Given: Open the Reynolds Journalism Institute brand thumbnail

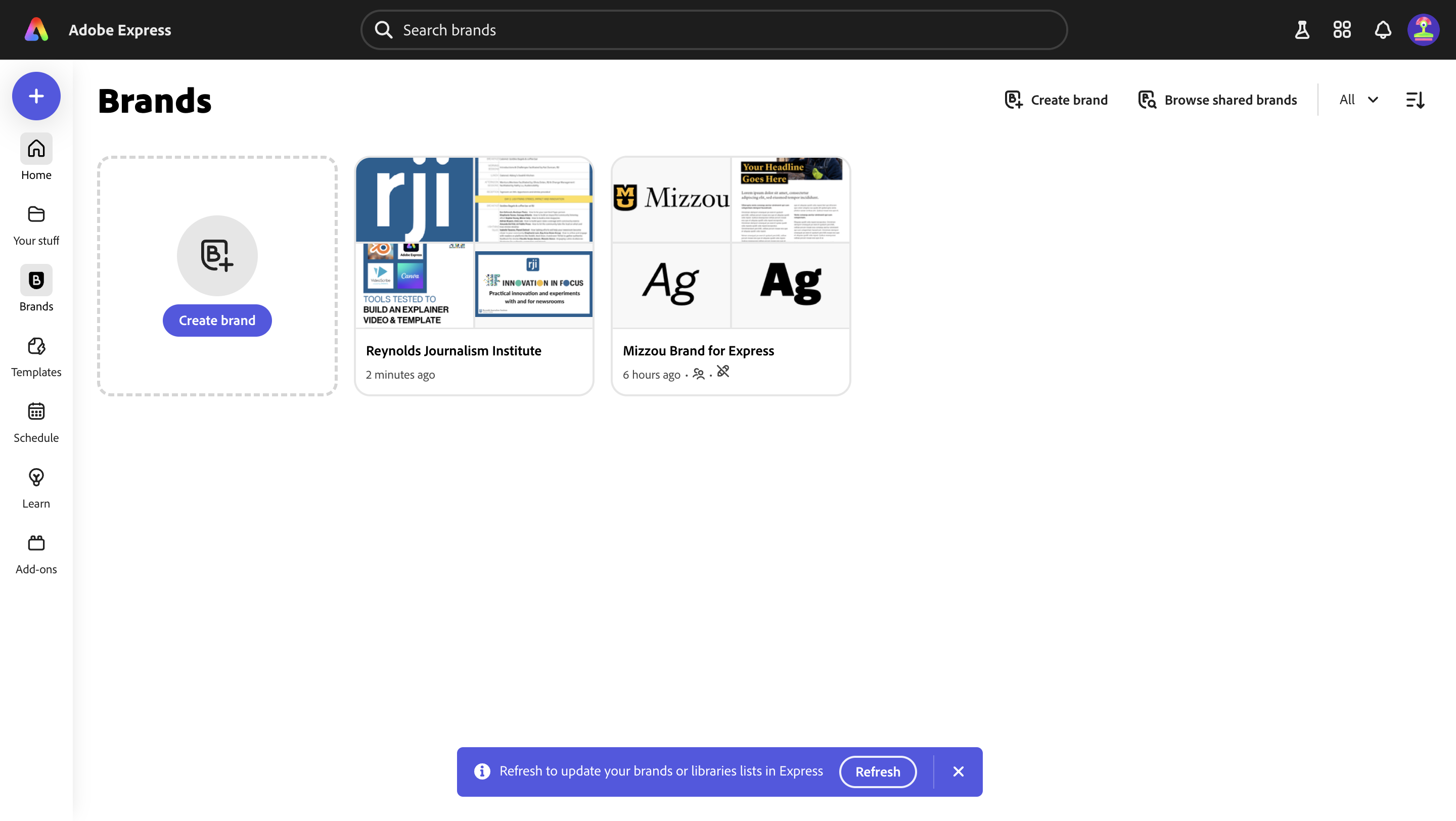Looking at the screenshot, I should [474, 243].
